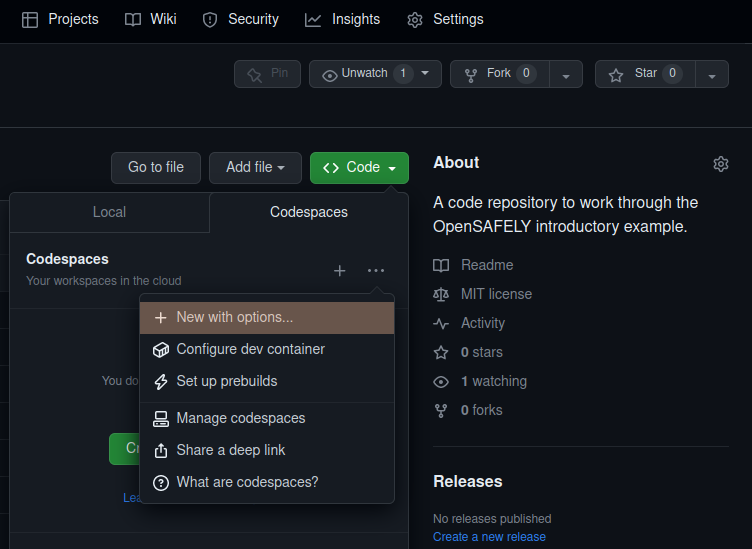Open the Projects tab
Image resolution: width=752 pixels, height=549 pixels.
coord(60,19)
